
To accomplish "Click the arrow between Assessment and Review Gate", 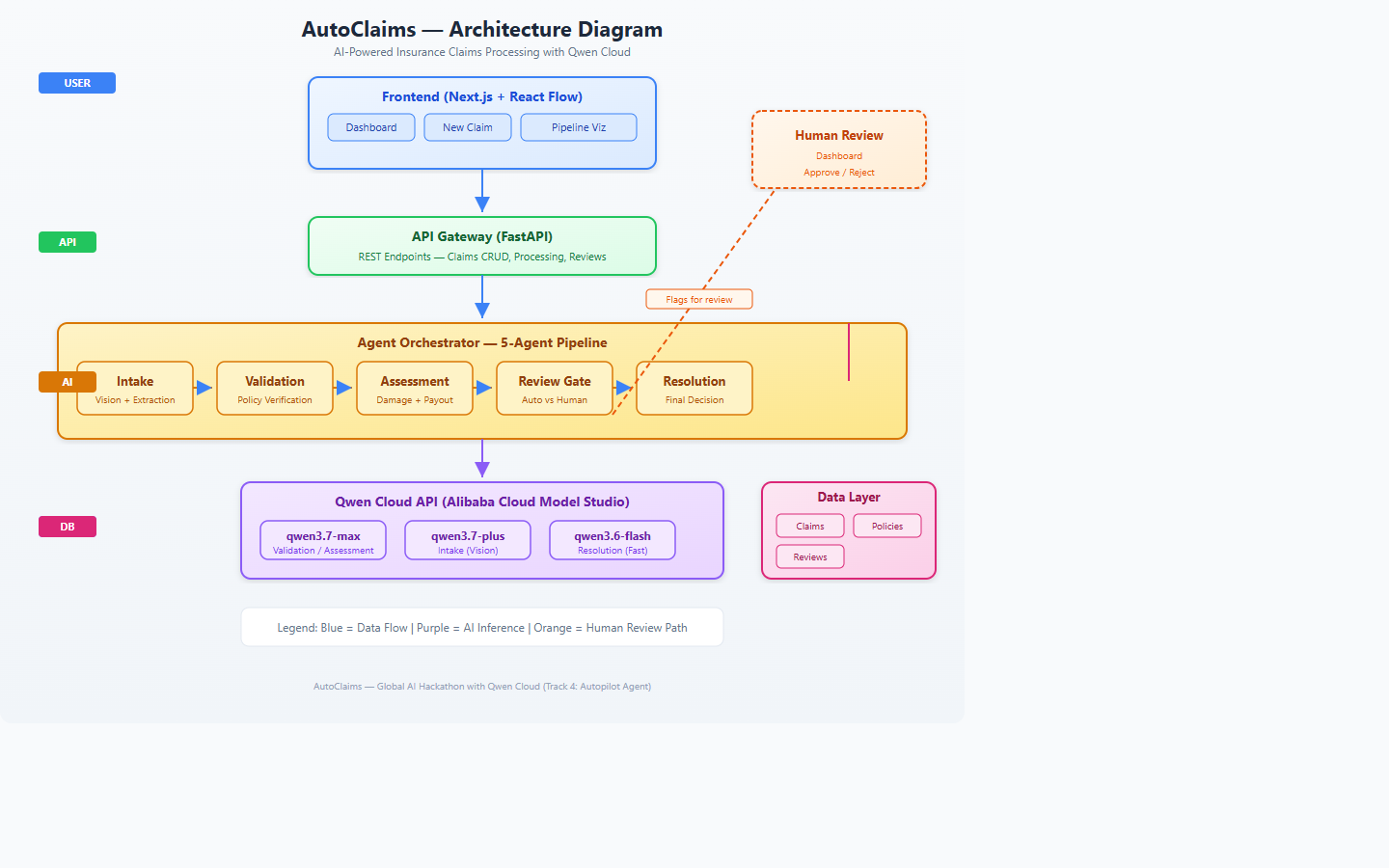I will click(483, 388).
